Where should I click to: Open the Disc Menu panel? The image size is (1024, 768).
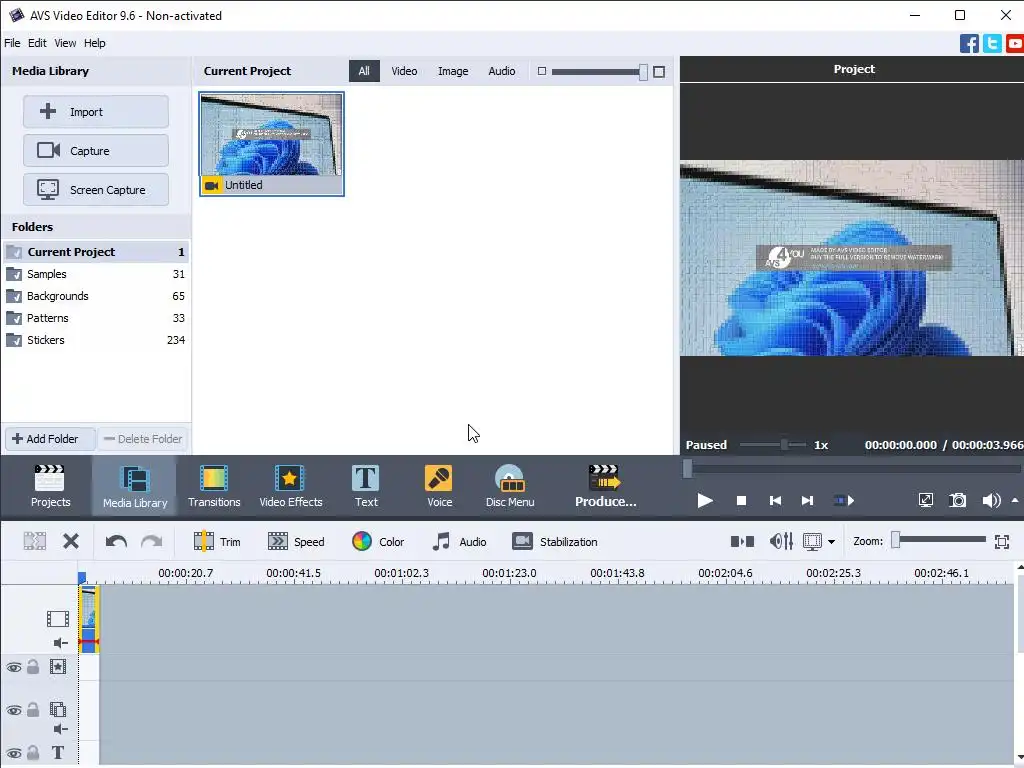coord(509,486)
